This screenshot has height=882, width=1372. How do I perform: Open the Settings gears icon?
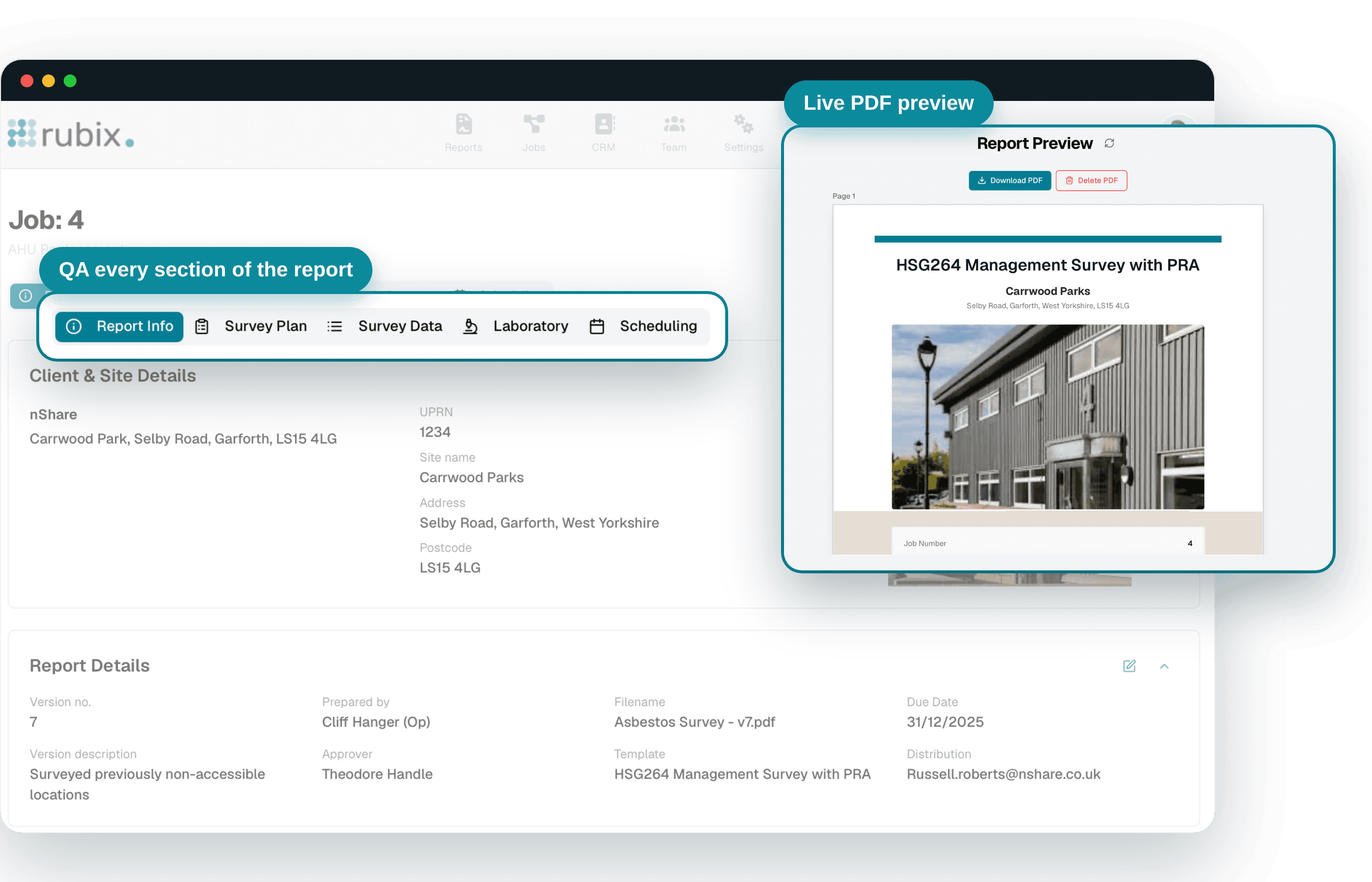click(743, 132)
